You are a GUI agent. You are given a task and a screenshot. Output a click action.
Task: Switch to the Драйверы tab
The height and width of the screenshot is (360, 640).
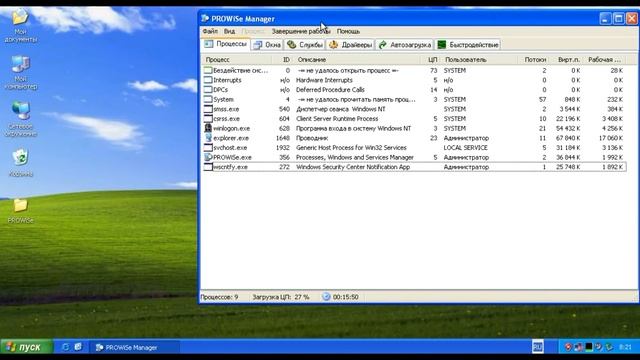click(351, 45)
